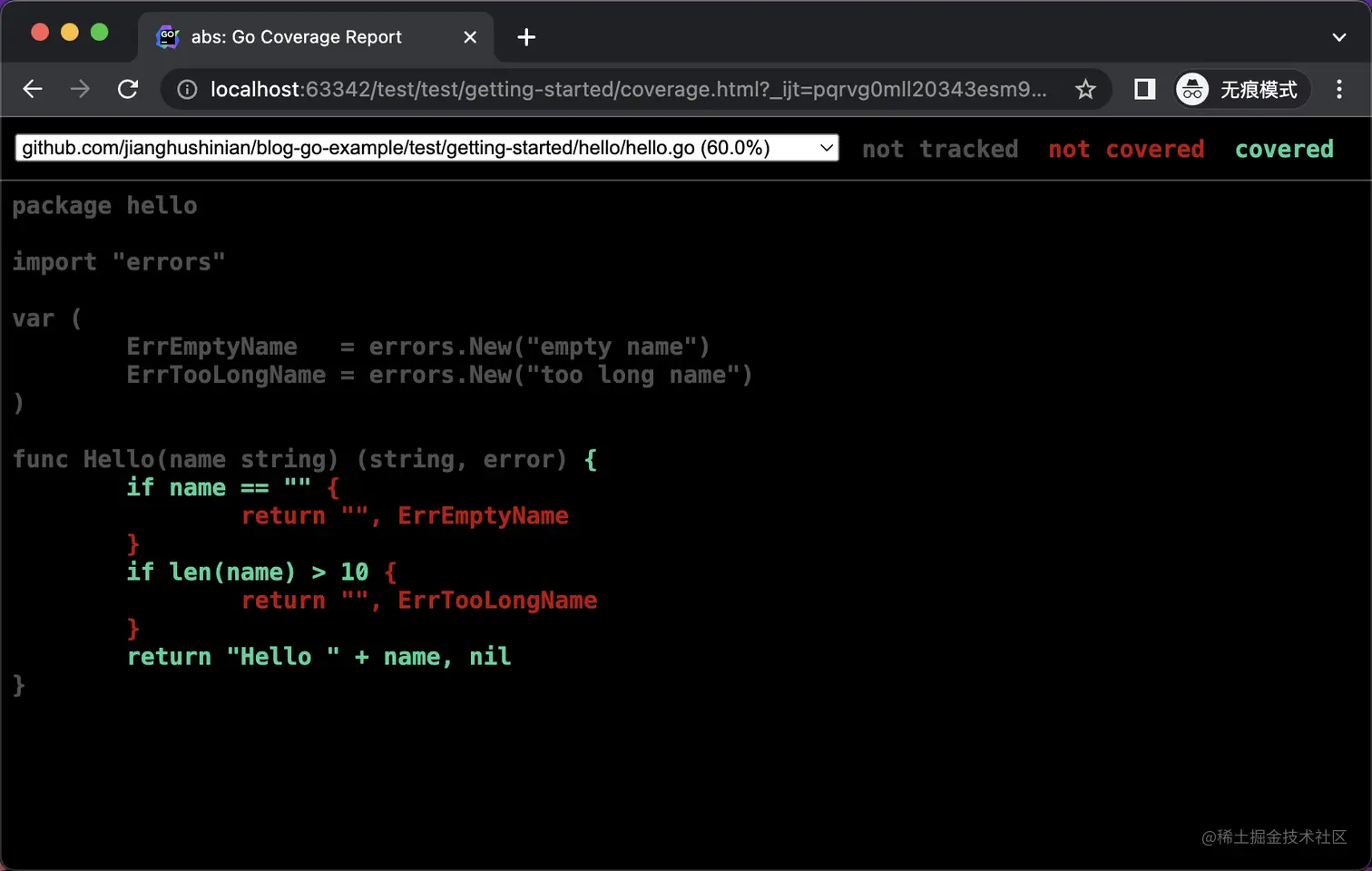
Task: Click the "package hello" line
Action: pos(104,206)
